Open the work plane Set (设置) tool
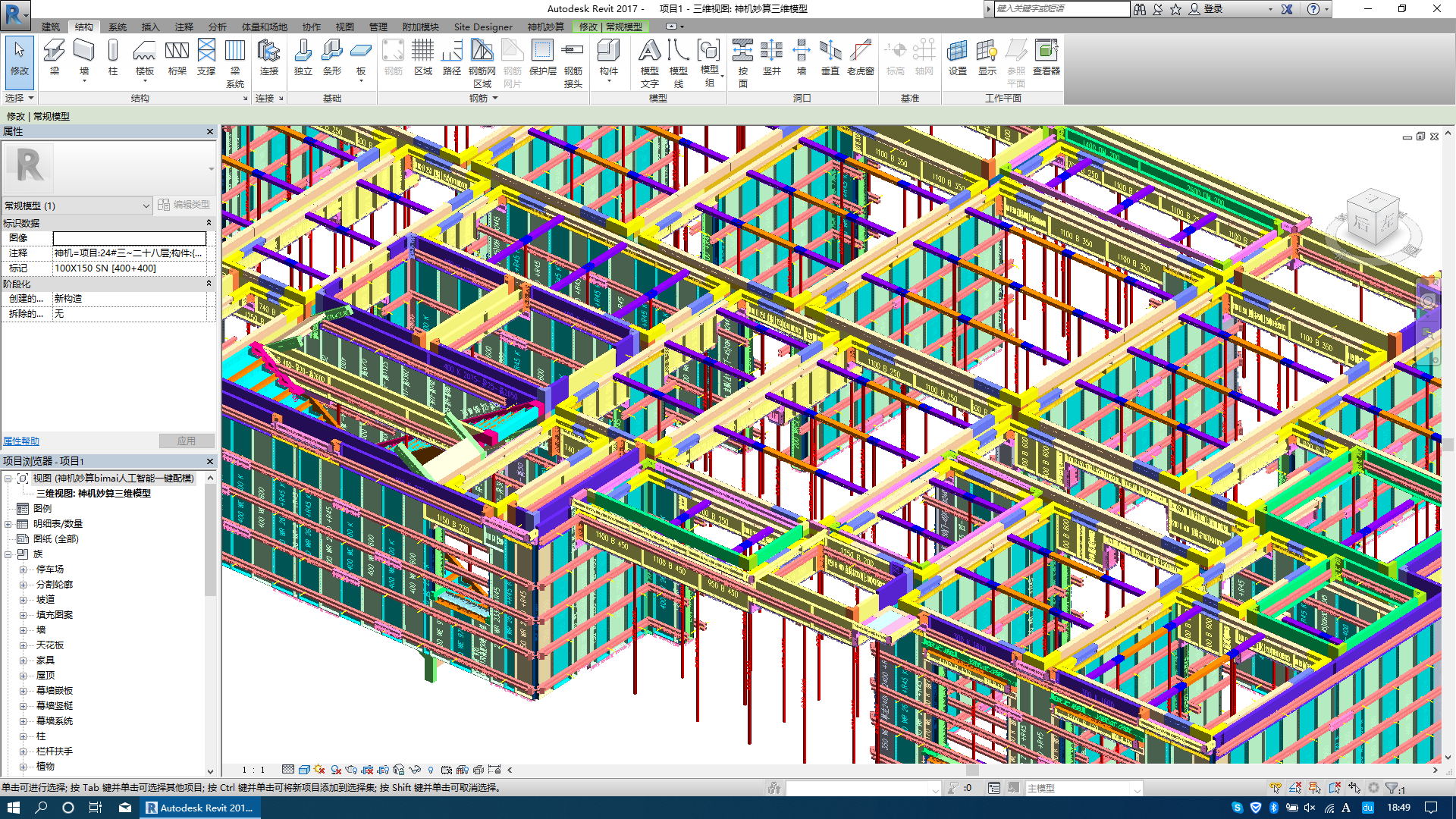The height and width of the screenshot is (819, 1456). pos(958,58)
